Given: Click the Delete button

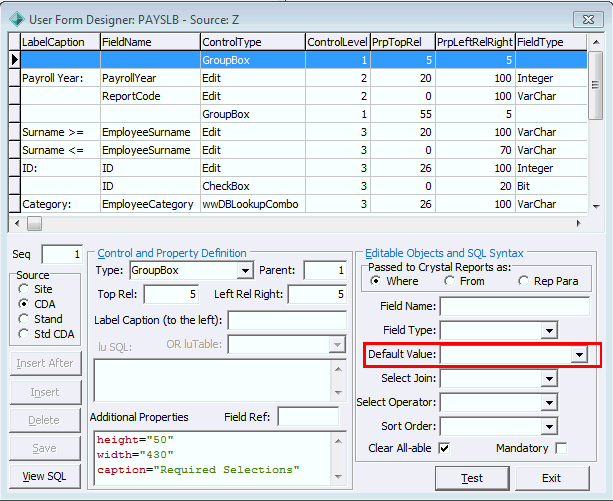Looking at the screenshot, I should (45, 420).
